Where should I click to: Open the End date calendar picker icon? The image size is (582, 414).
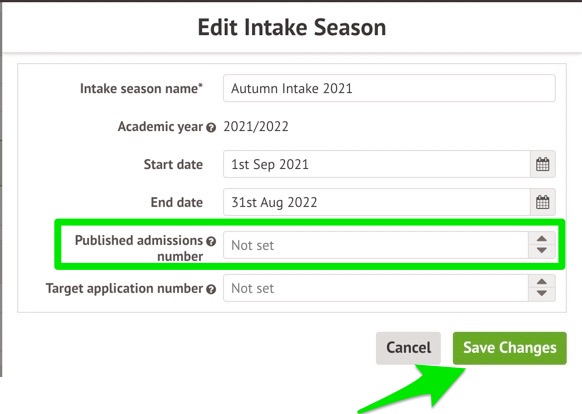coord(543,202)
